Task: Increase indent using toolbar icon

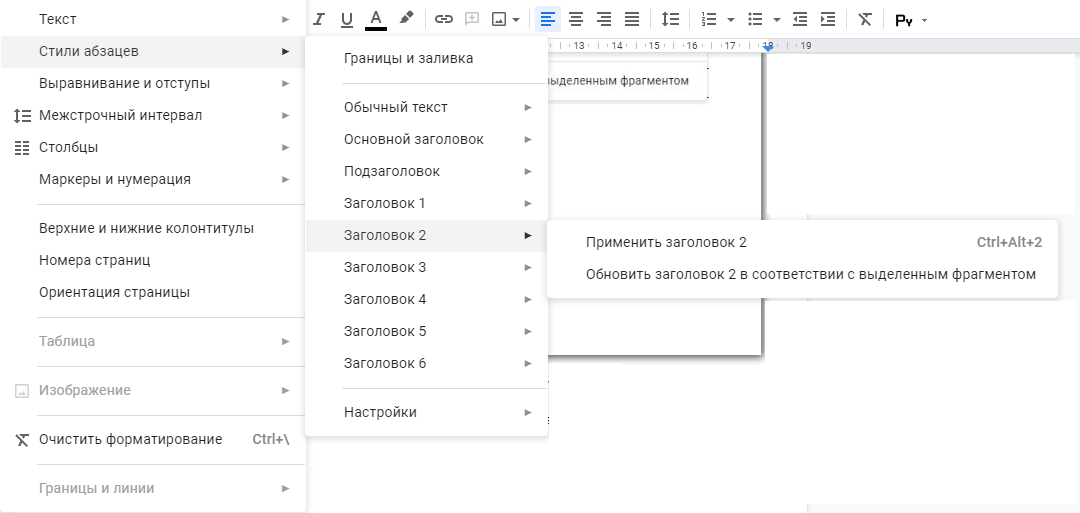Action: (x=828, y=19)
